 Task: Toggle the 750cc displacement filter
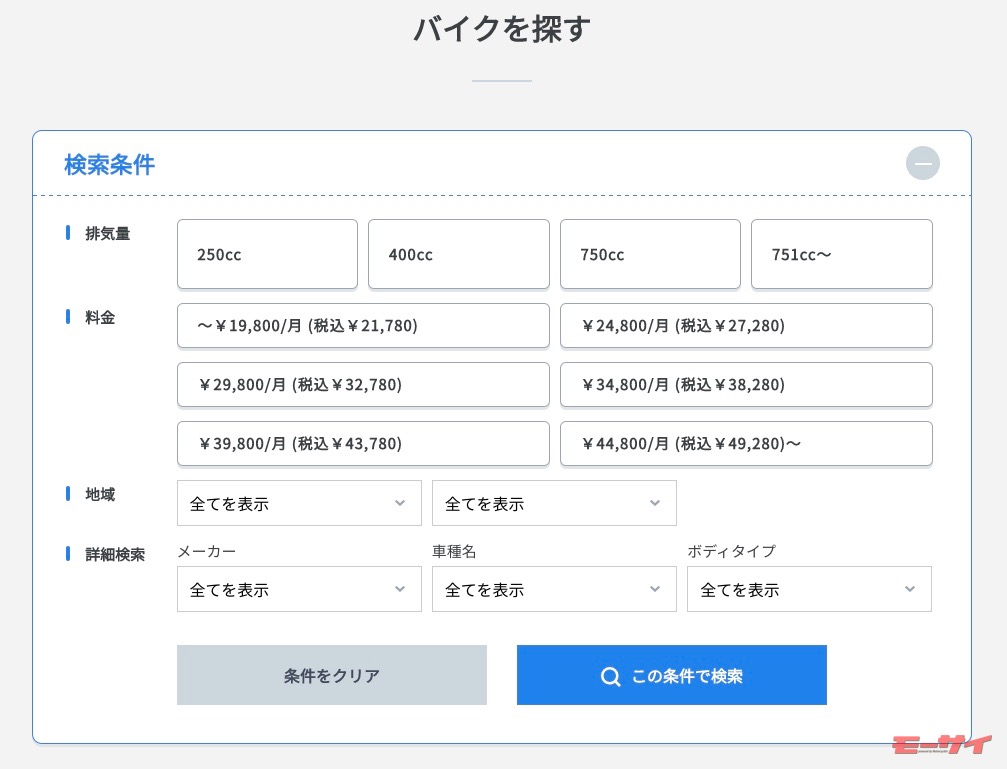pyautogui.click(x=650, y=254)
